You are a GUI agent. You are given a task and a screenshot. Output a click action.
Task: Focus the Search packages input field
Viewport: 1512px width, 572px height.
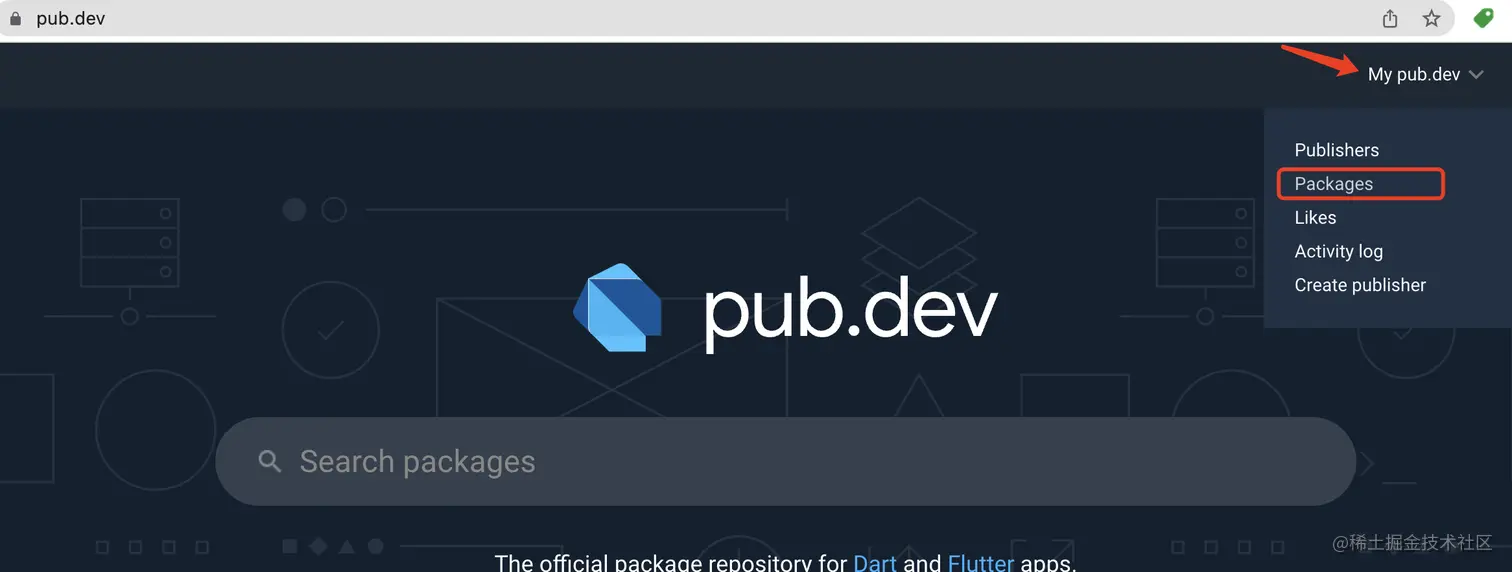click(x=785, y=461)
